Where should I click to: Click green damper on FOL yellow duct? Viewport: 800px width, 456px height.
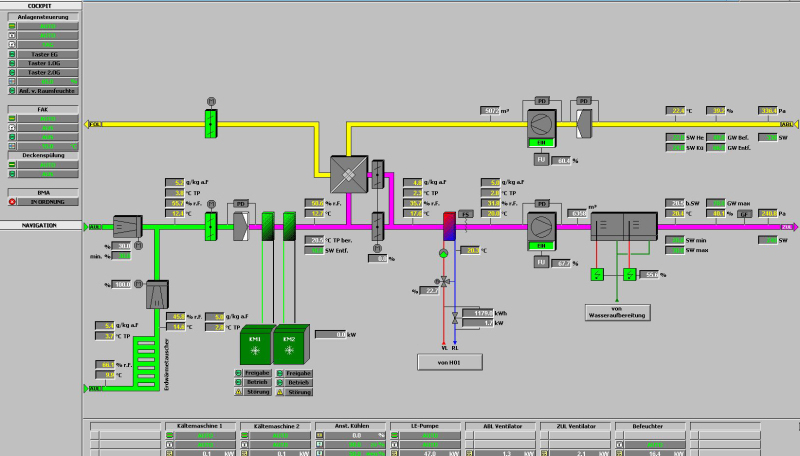211,124
